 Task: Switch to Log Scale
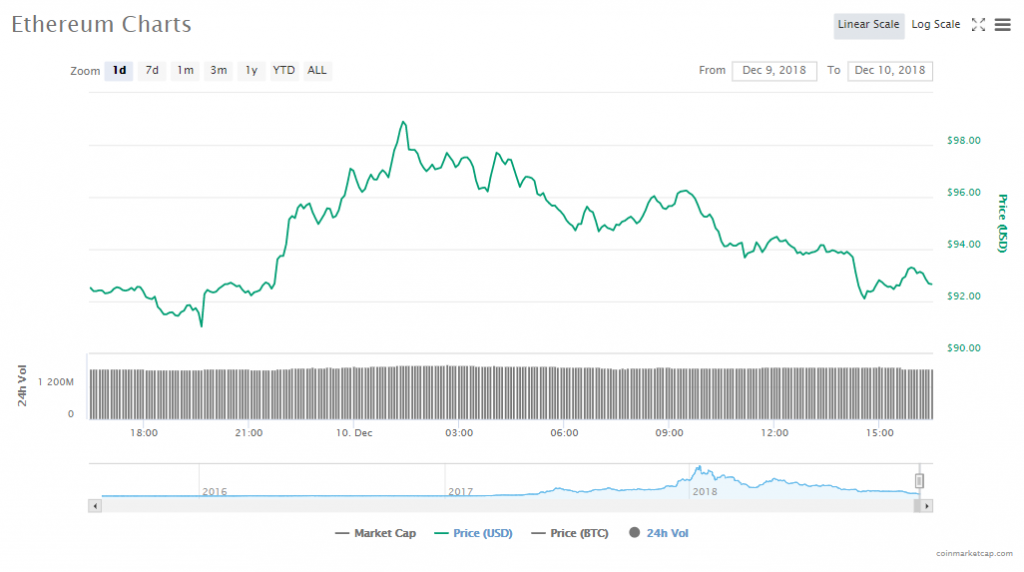pos(935,25)
